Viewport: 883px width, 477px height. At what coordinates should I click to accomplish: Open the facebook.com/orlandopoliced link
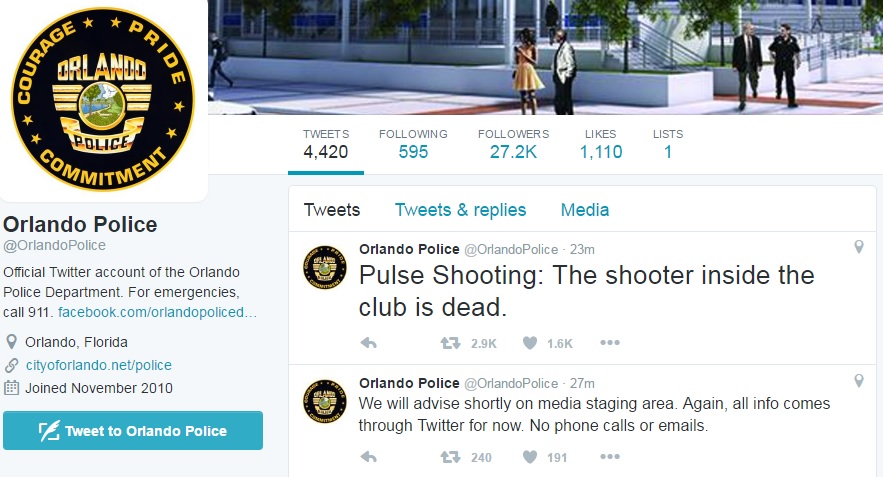click(157, 312)
